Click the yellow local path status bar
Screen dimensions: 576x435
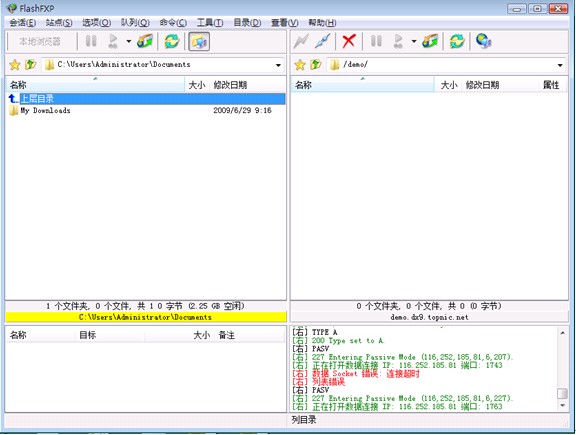point(146,317)
